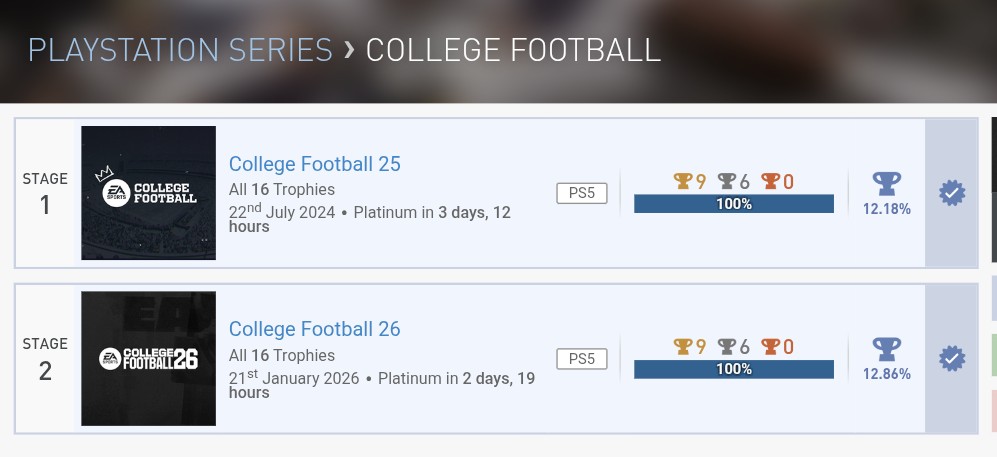Click platinum trophy icon above 12.86%

tap(886, 349)
